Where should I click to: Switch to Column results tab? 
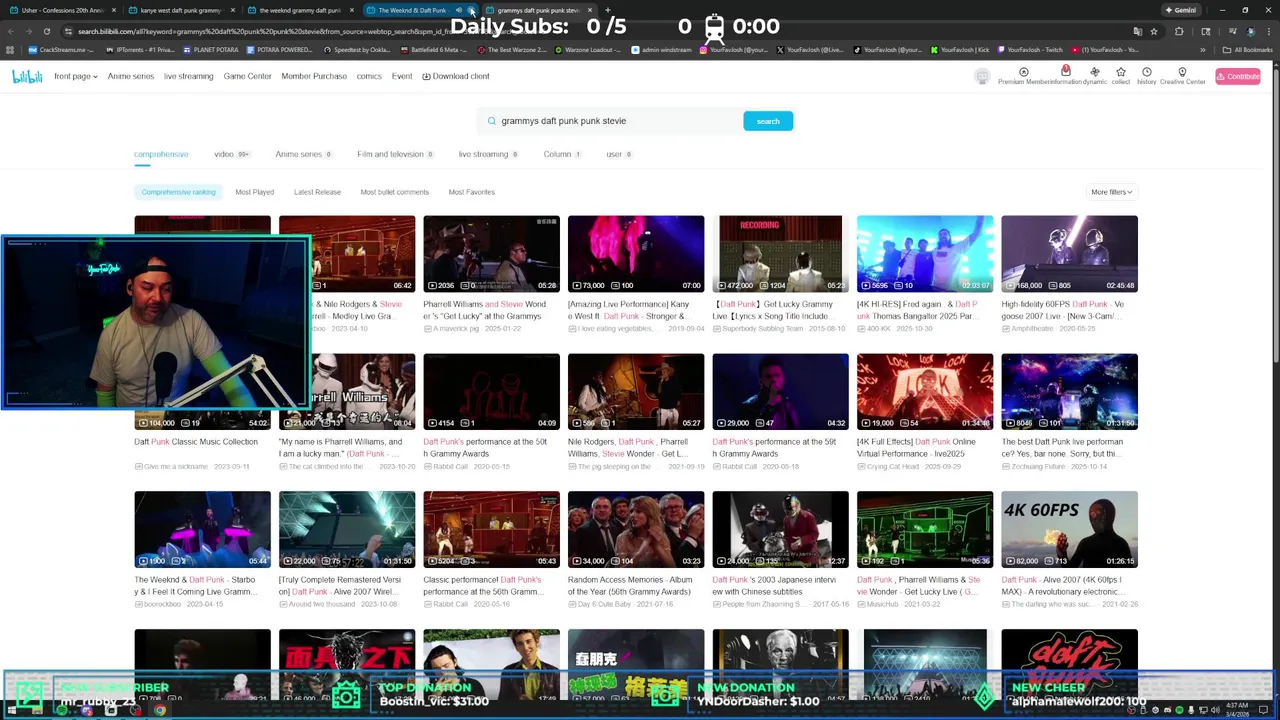click(562, 154)
